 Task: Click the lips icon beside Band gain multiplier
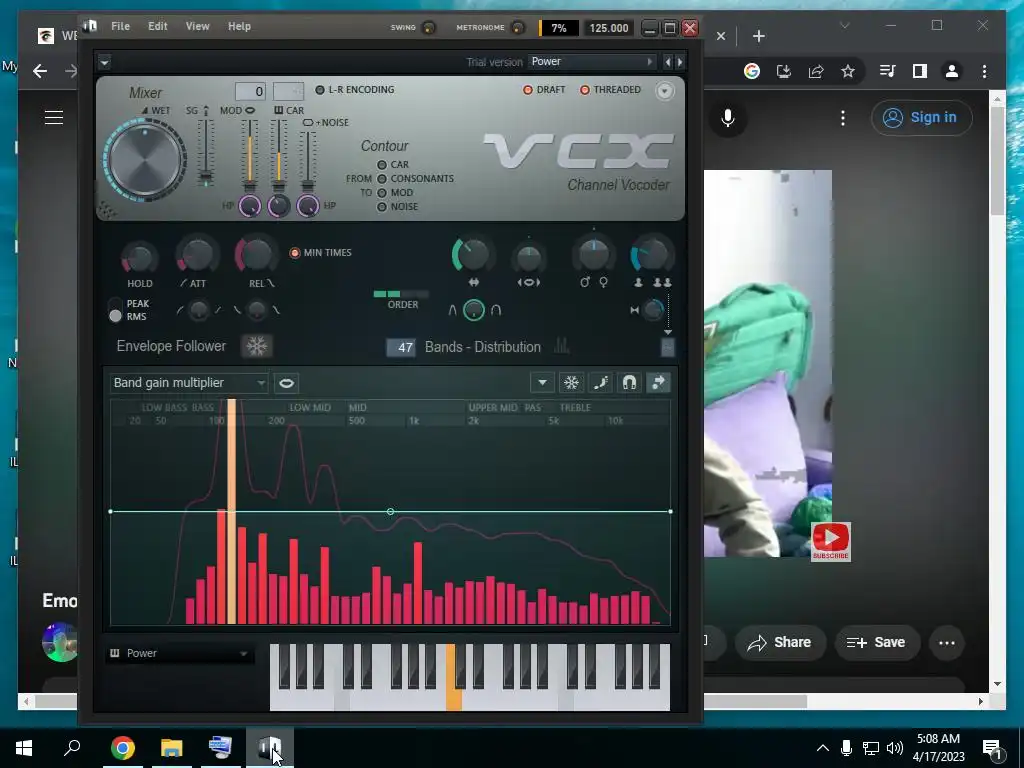point(286,383)
